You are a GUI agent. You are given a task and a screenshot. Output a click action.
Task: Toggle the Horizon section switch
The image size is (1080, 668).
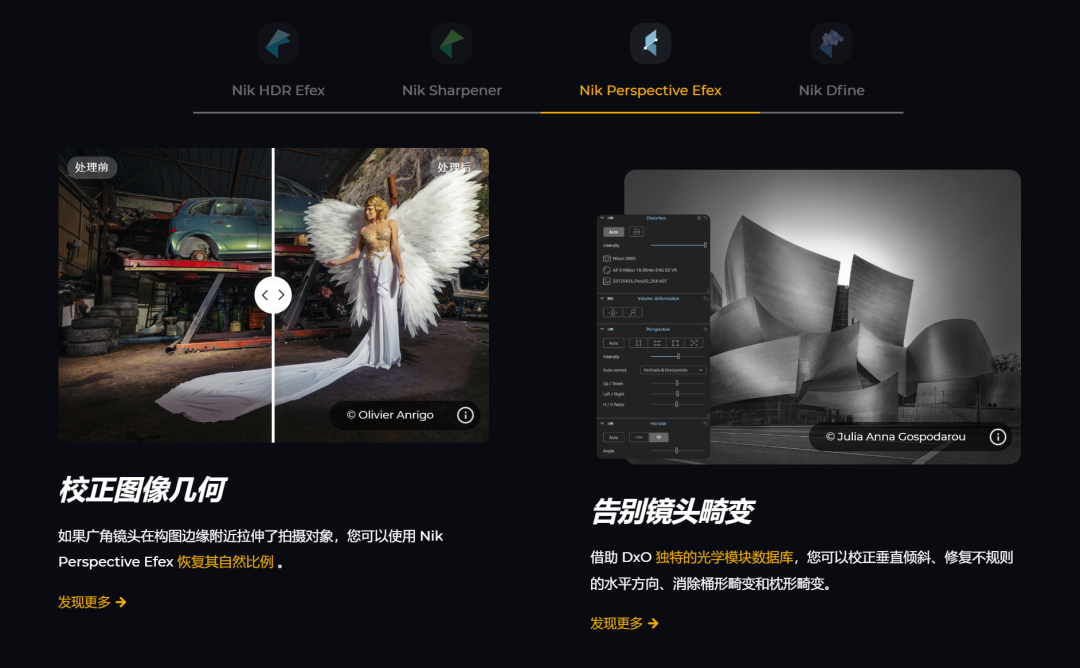click(x=610, y=424)
